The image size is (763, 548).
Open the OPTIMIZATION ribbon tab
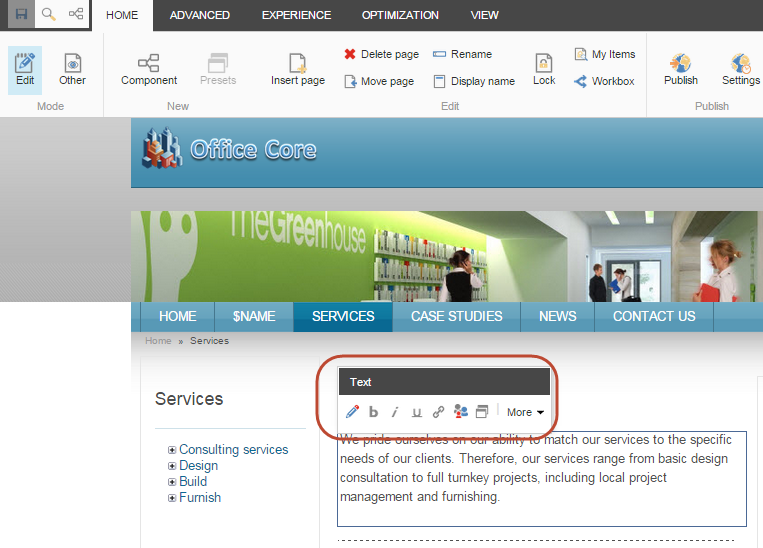point(400,15)
